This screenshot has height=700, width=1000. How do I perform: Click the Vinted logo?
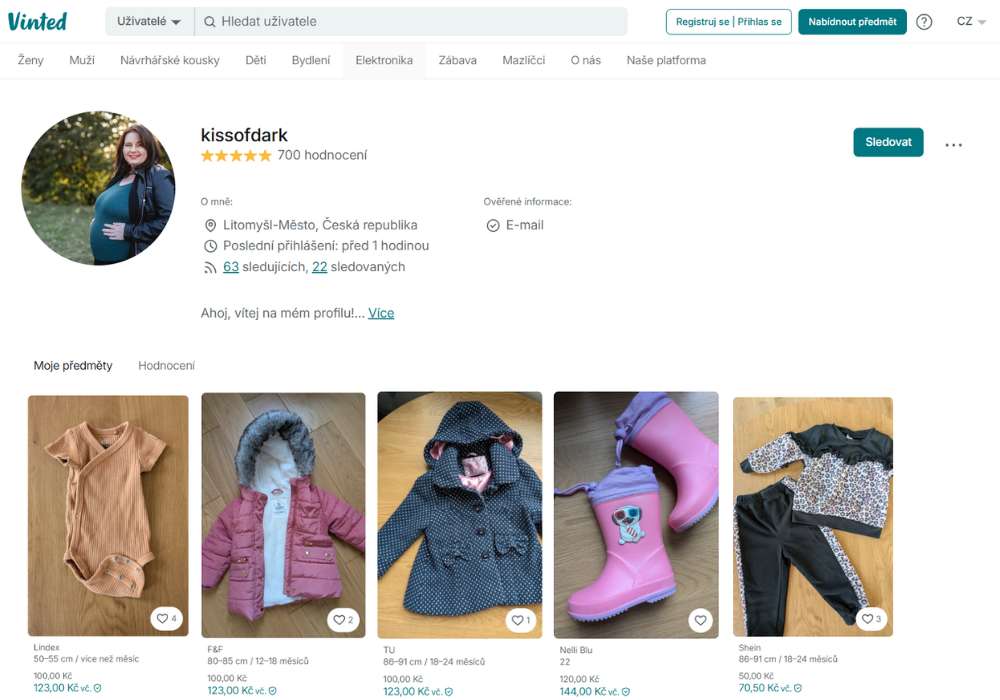(38, 20)
